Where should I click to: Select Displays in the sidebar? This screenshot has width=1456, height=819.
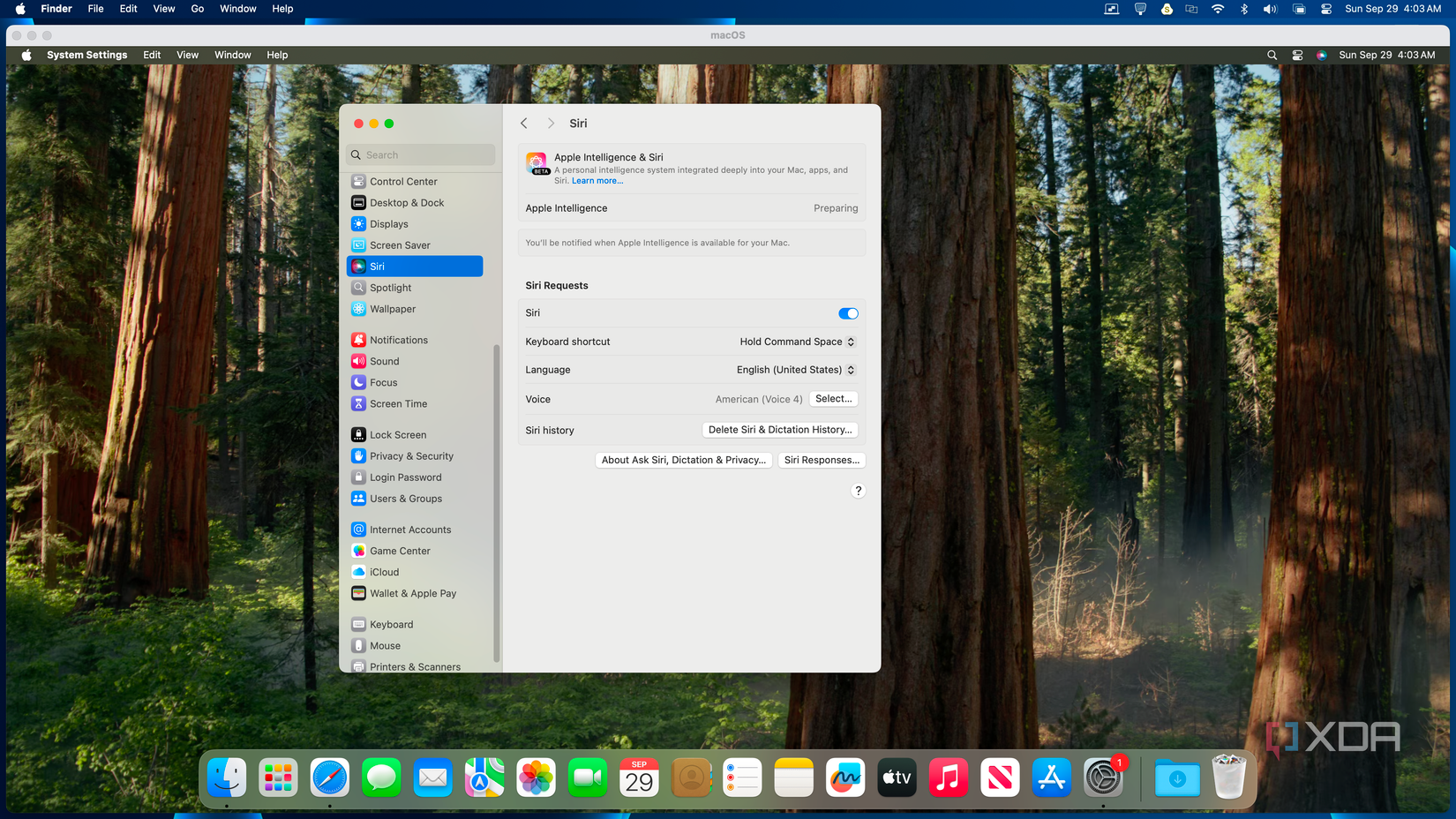[415, 224]
